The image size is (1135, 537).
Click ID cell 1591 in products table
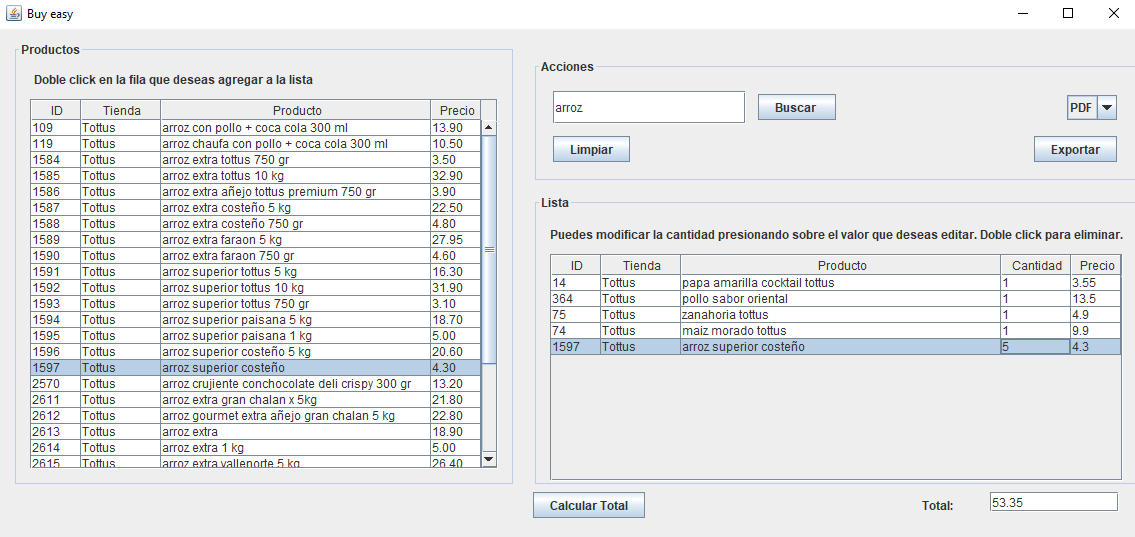point(56,271)
